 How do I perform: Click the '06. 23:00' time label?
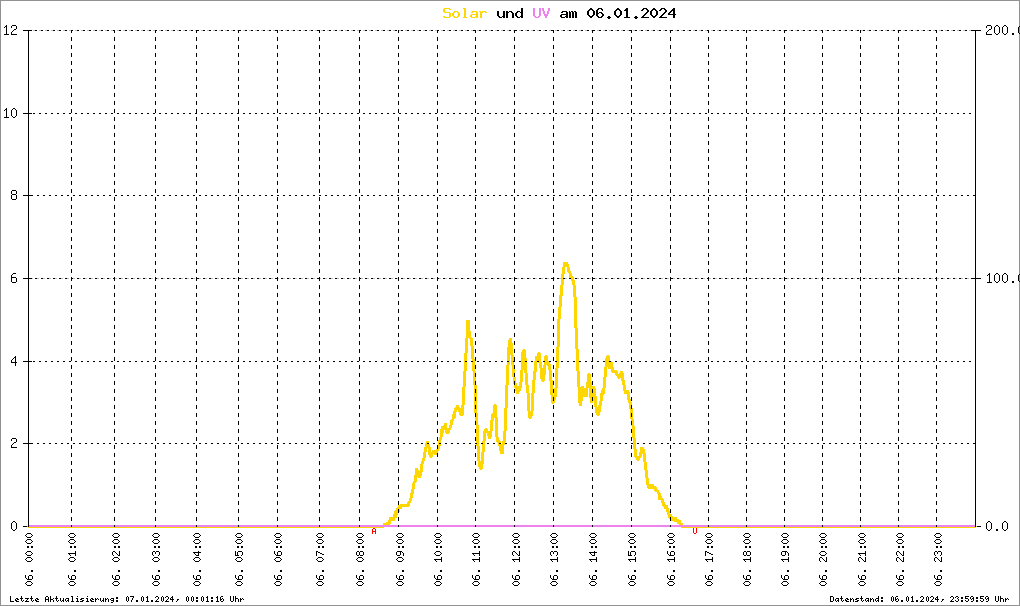(937, 560)
